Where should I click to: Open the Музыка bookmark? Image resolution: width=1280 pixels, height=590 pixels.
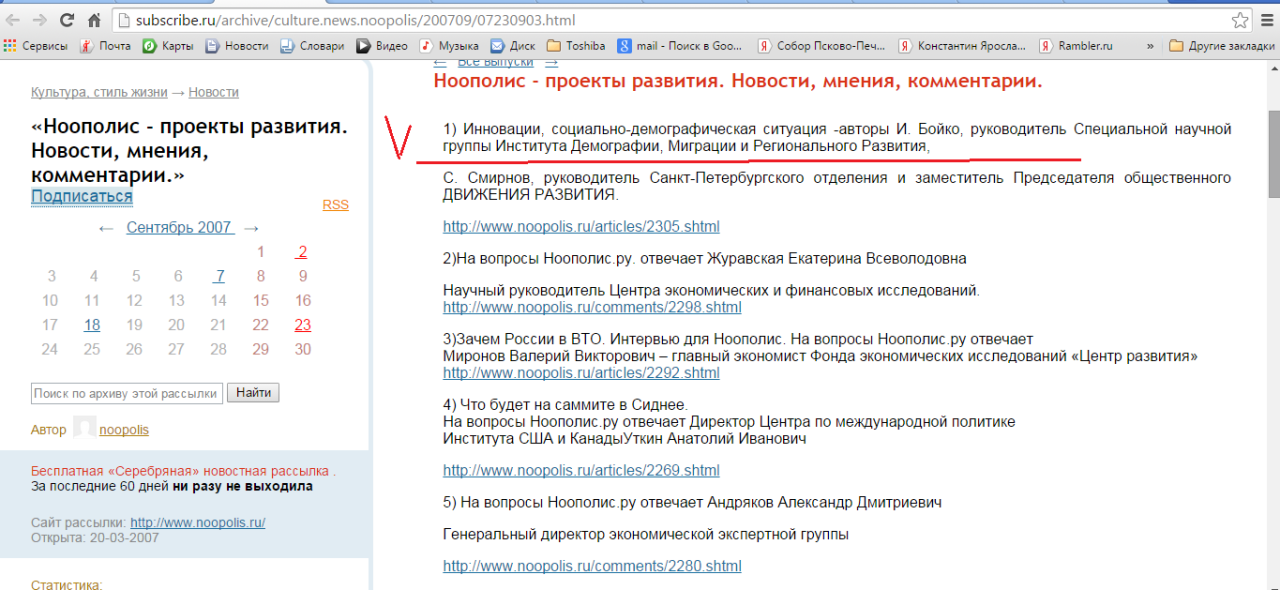tap(449, 45)
